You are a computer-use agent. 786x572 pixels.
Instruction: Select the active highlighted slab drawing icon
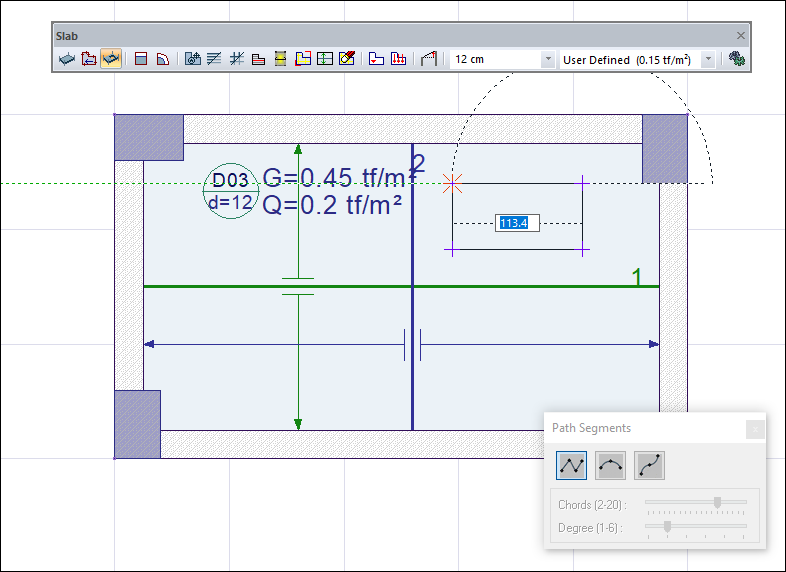pos(111,59)
